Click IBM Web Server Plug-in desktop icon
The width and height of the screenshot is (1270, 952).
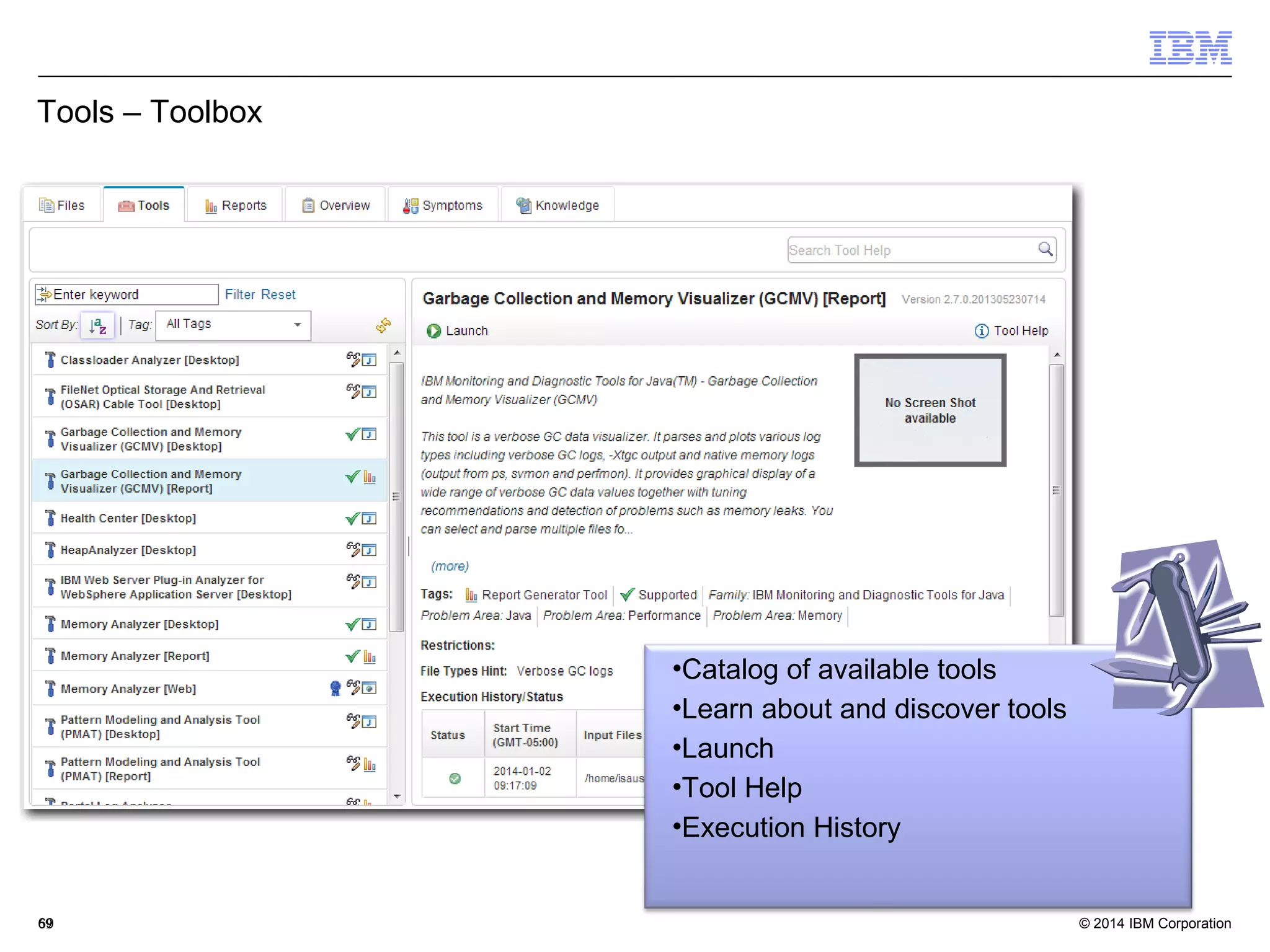pyautogui.click(x=369, y=582)
